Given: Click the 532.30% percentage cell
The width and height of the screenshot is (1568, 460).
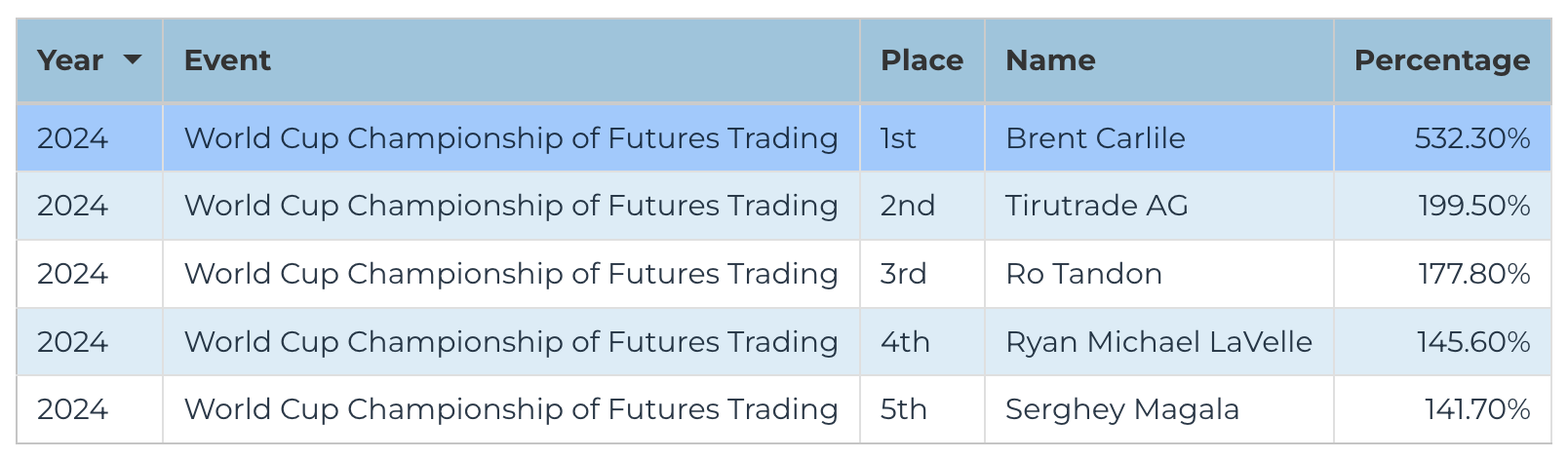Looking at the screenshot, I should tap(1442, 138).
